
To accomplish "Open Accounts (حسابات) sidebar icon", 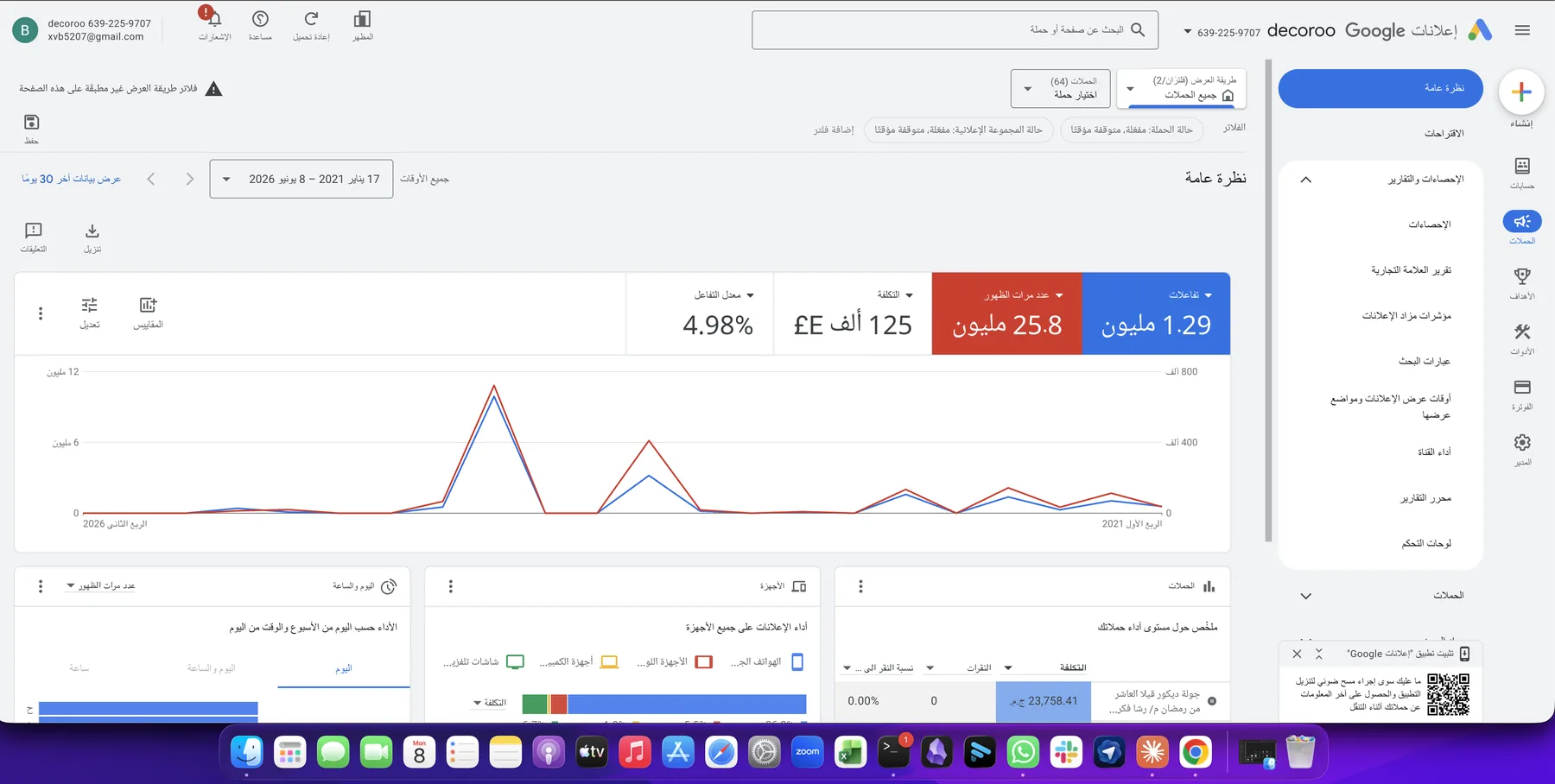I will click(x=1522, y=166).
